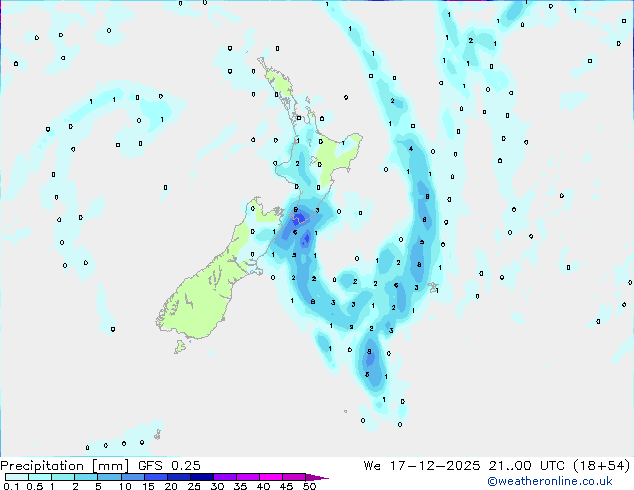This screenshot has height=490, width=634.
Task: Select the 45–50 mm legend swatch
Action: coord(294,477)
